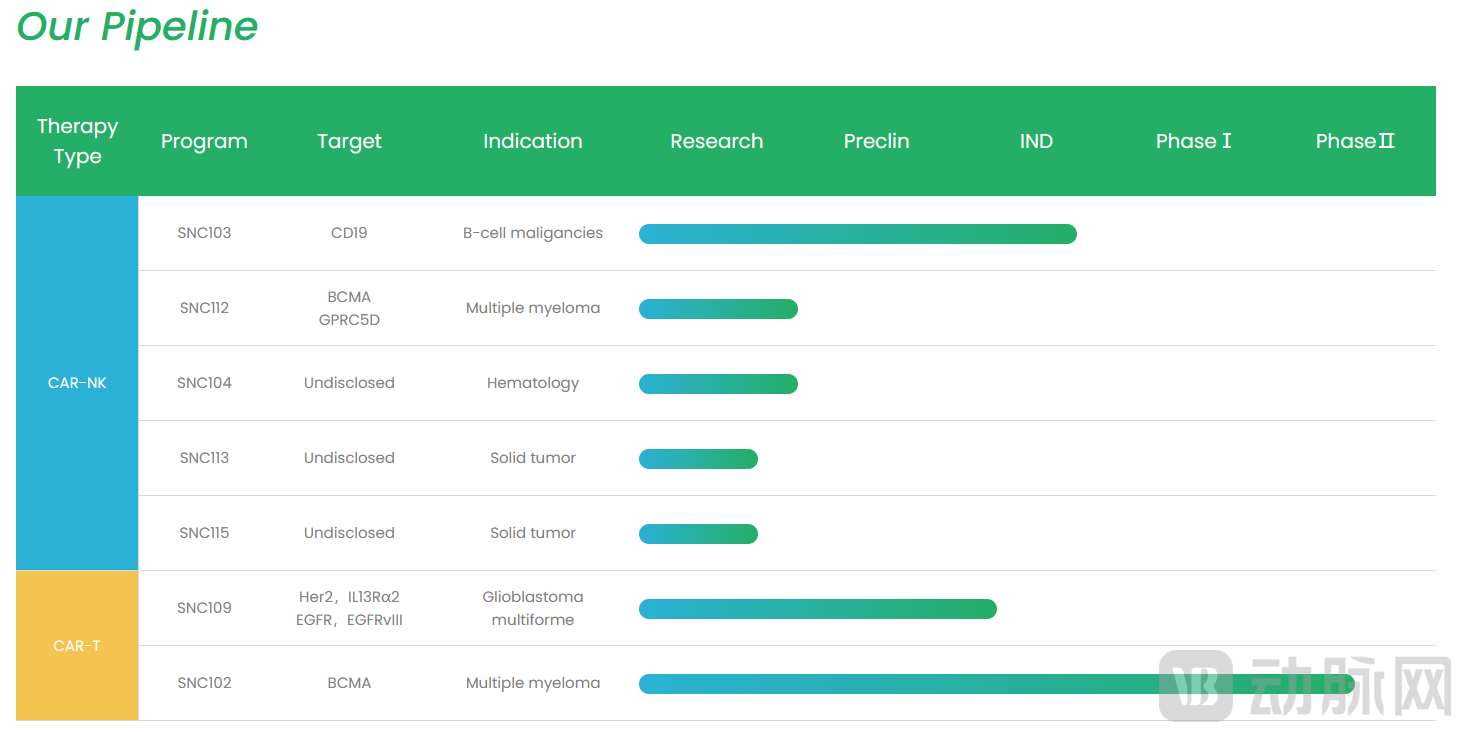Viewport: 1461px width, 732px height.
Task: Select the Therapy Type column header
Action: point(77,141)
